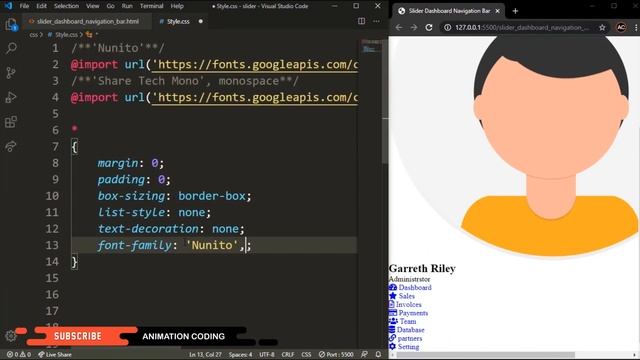Viewport: 640px width, 360px height.
Task: Click the browser menu three dots
Action: (x=636, y=27)
